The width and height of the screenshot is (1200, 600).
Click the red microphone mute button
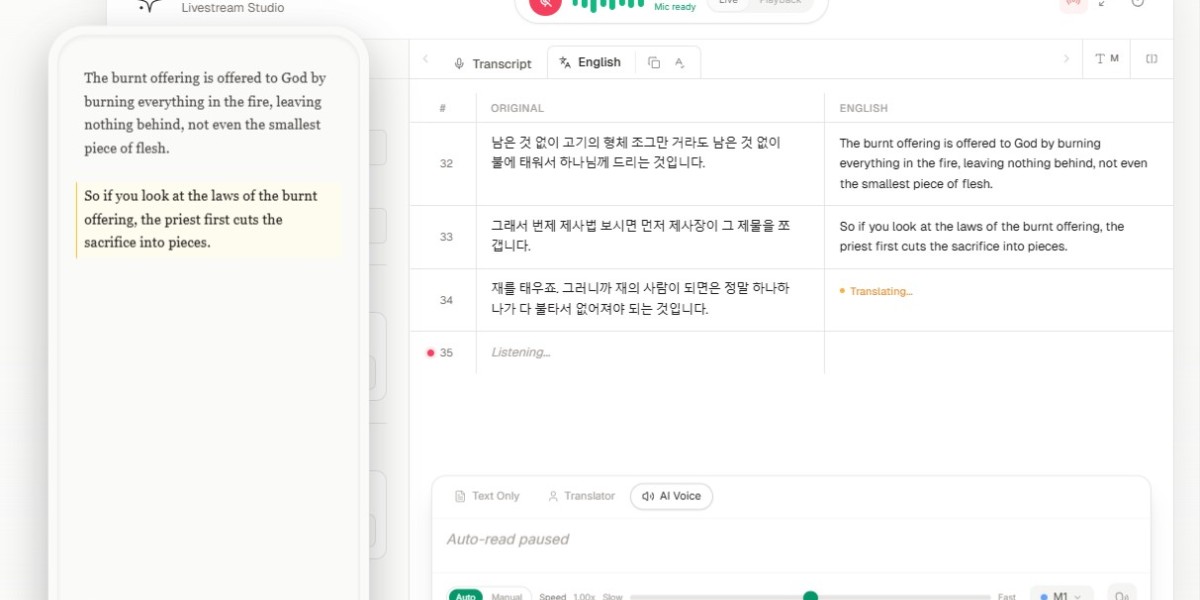click(x=545, y=3)
